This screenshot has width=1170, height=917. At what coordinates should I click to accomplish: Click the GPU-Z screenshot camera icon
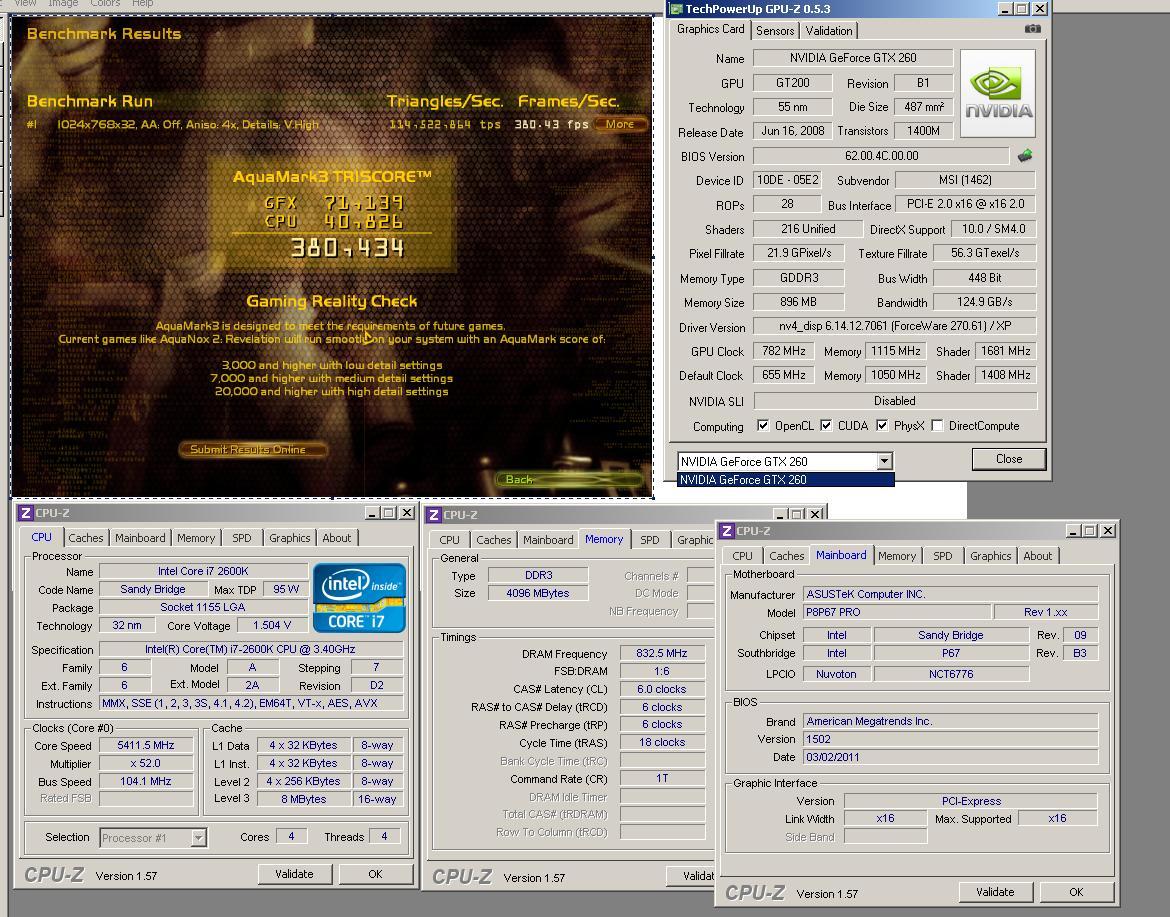click(1033, 28)
